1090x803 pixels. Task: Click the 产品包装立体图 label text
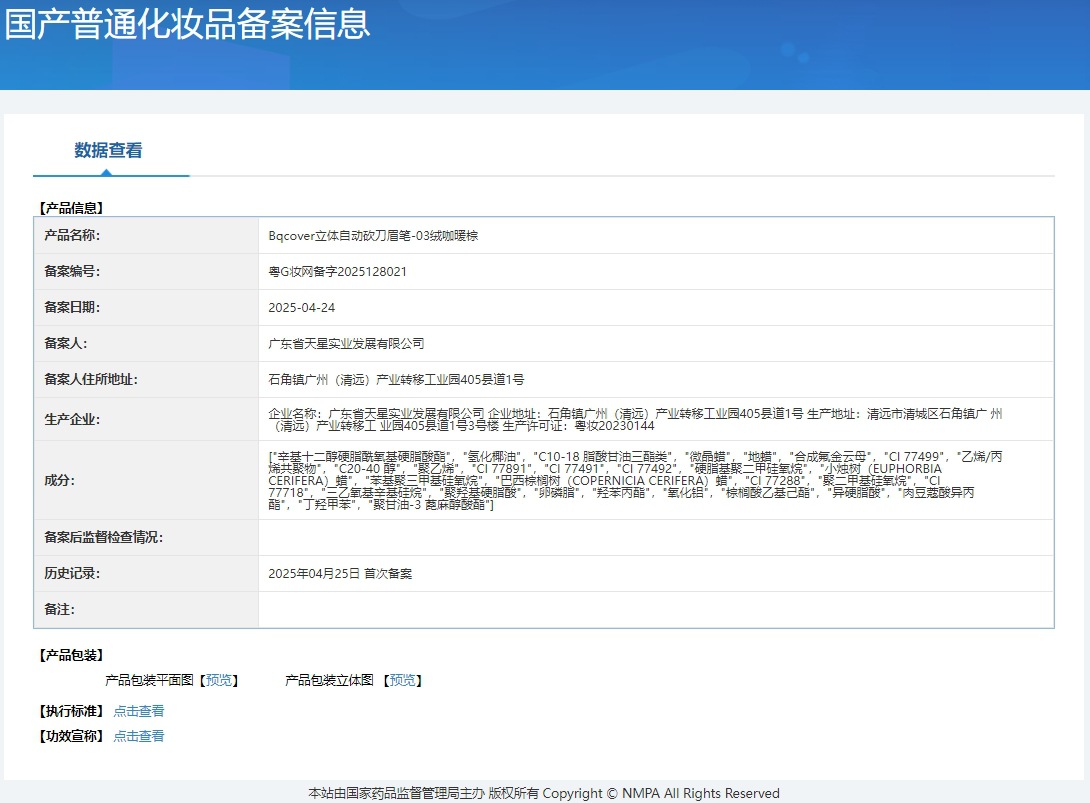(x=330, y=680)
